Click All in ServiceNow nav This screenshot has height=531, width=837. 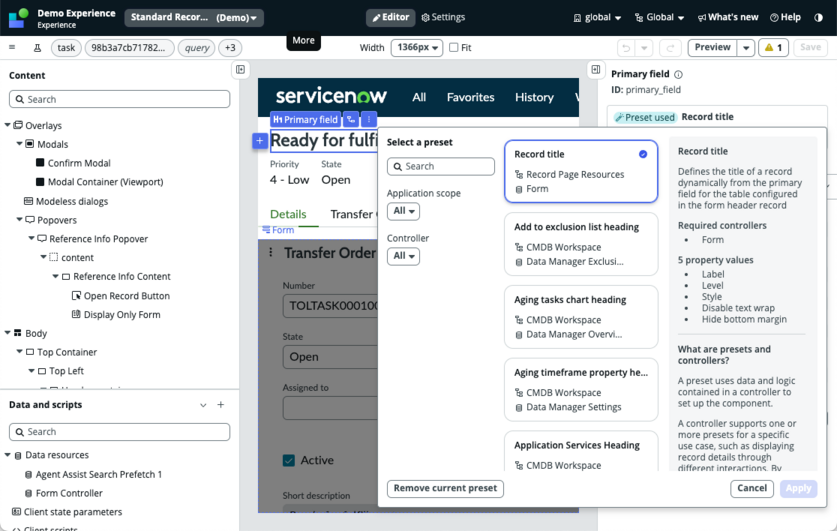pos(419,98)
